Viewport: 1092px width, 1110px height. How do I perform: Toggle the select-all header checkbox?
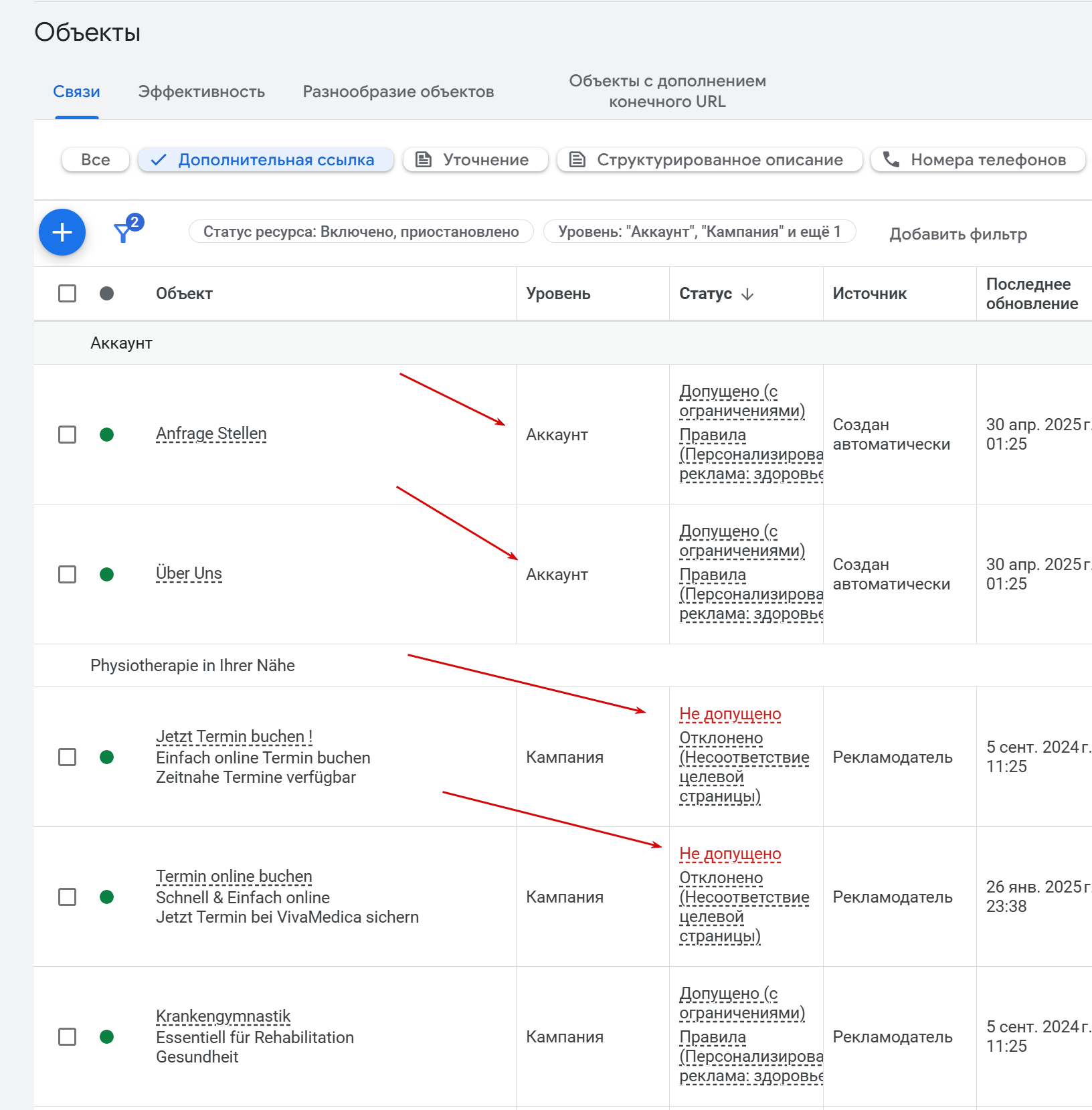point(67,294)
